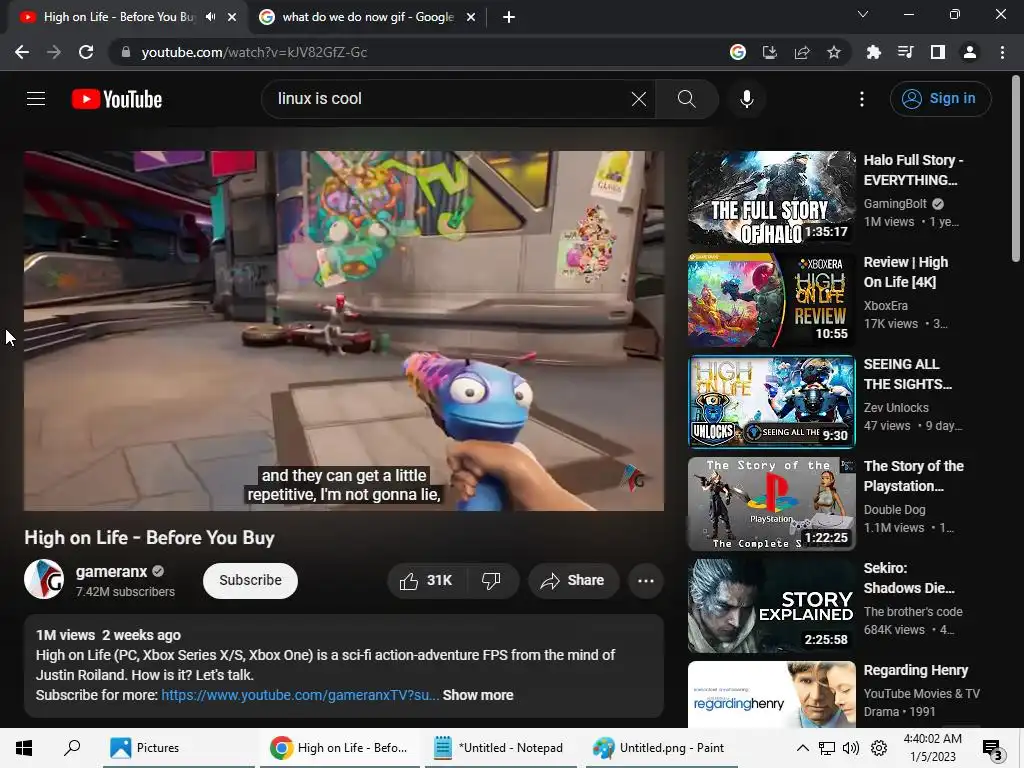Open 'Review | High On Life [4K]' title
The height and width of the screenshot is (768, 1024).
click(x=906, y=272)
